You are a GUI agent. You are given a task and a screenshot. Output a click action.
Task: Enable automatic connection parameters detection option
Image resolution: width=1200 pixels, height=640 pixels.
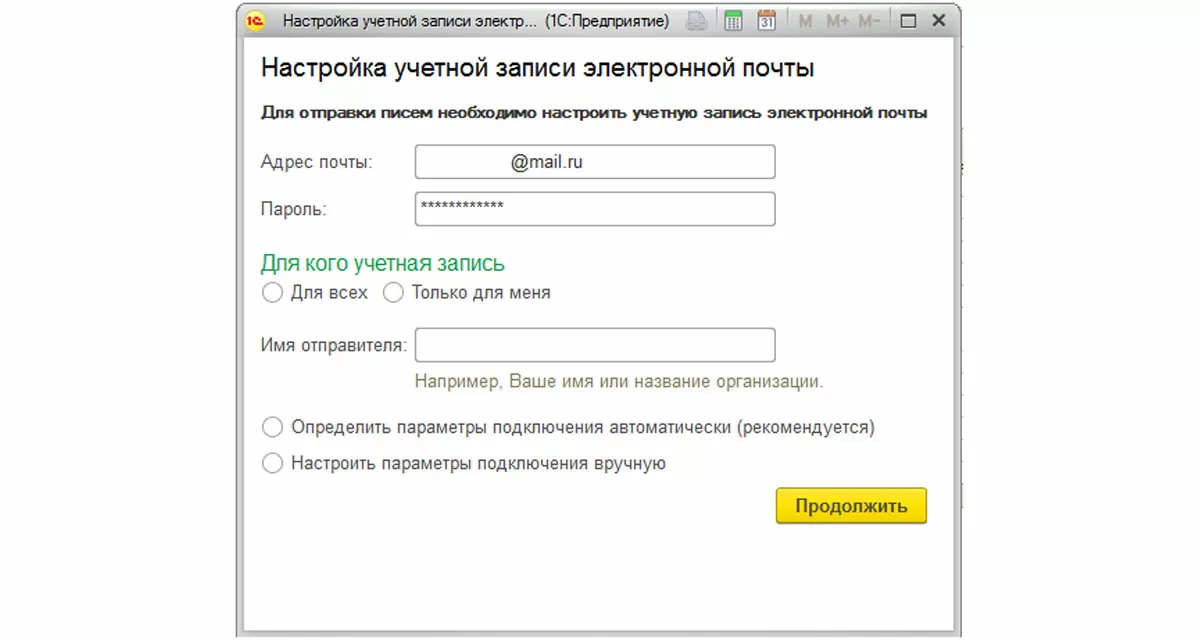tap(272, 428)
